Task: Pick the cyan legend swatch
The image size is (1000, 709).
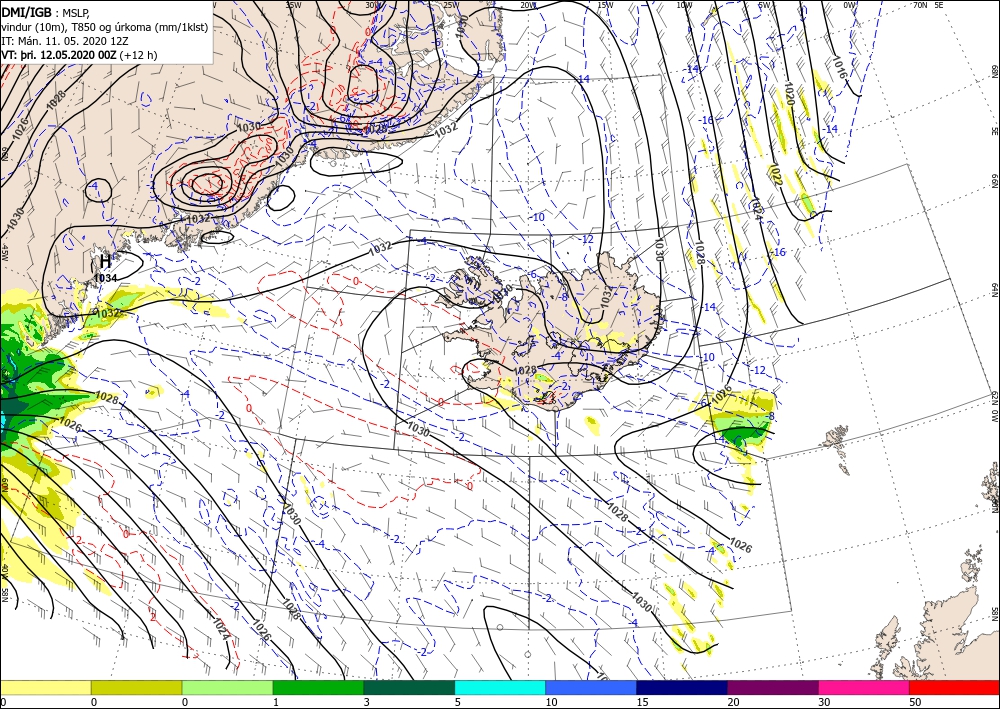Action: point(500,687)
